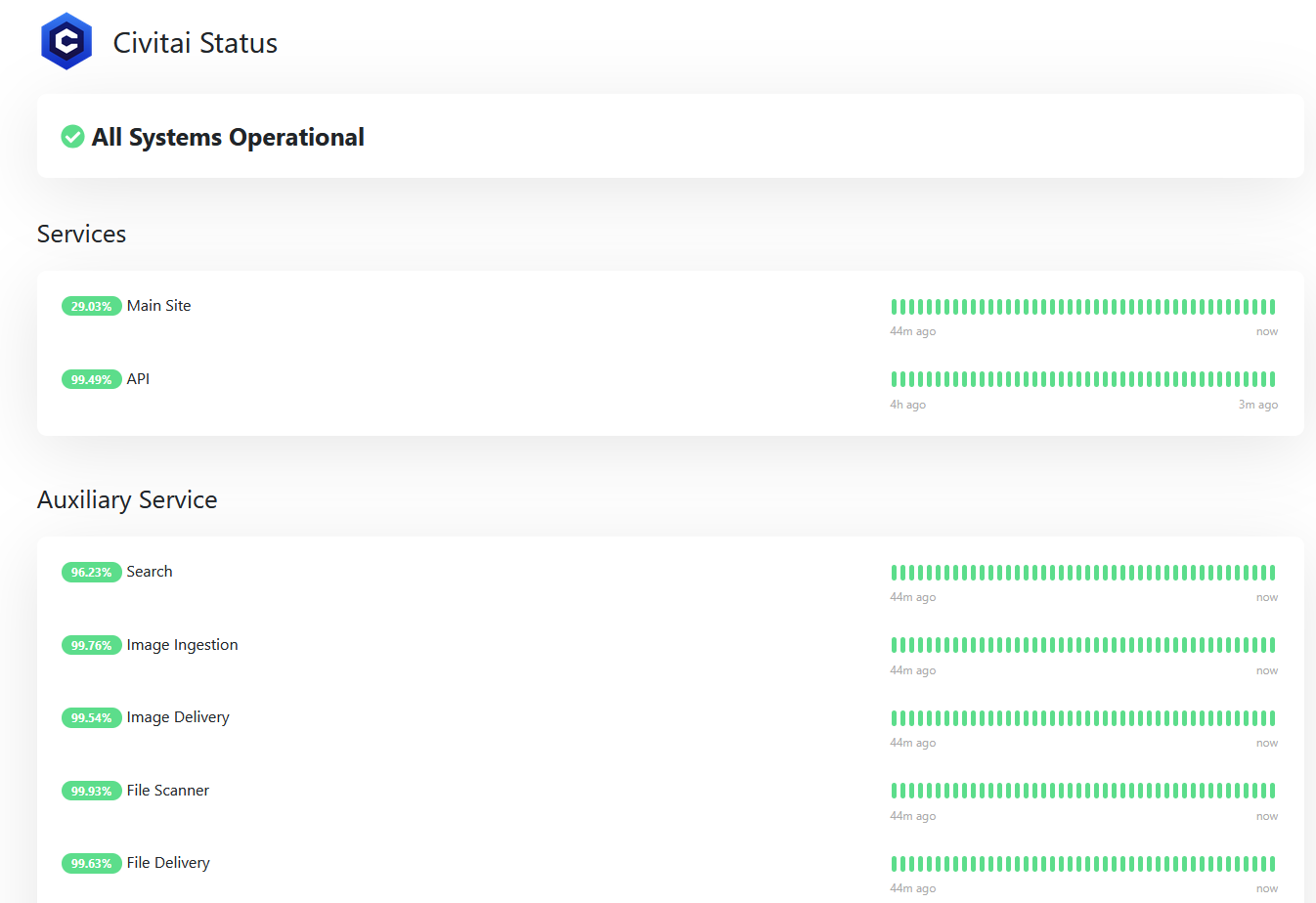The image size is (1316, 903).
Task: Click the "44m ago" label under Image Delivery
Action: (913, 743)
